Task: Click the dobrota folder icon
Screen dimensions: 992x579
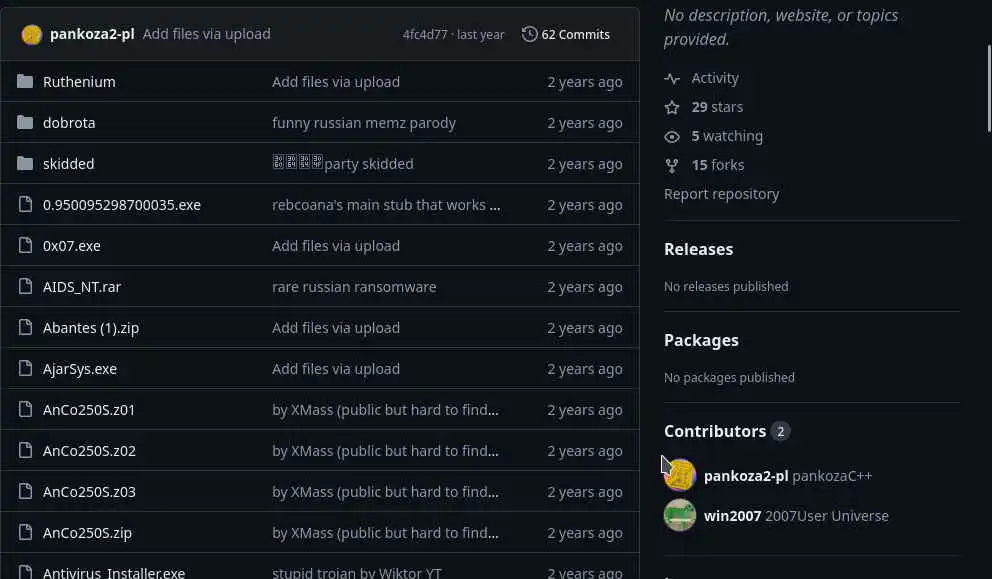Action: point(25,123)
